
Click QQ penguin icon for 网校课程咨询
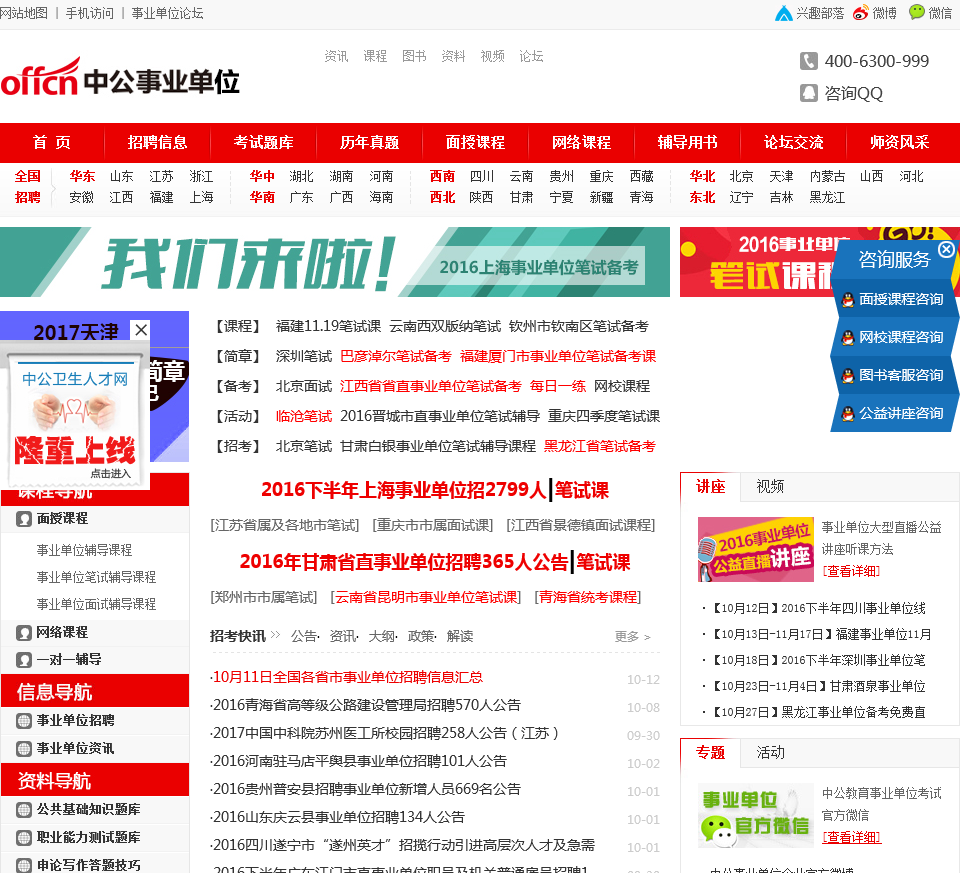[848, 338]
